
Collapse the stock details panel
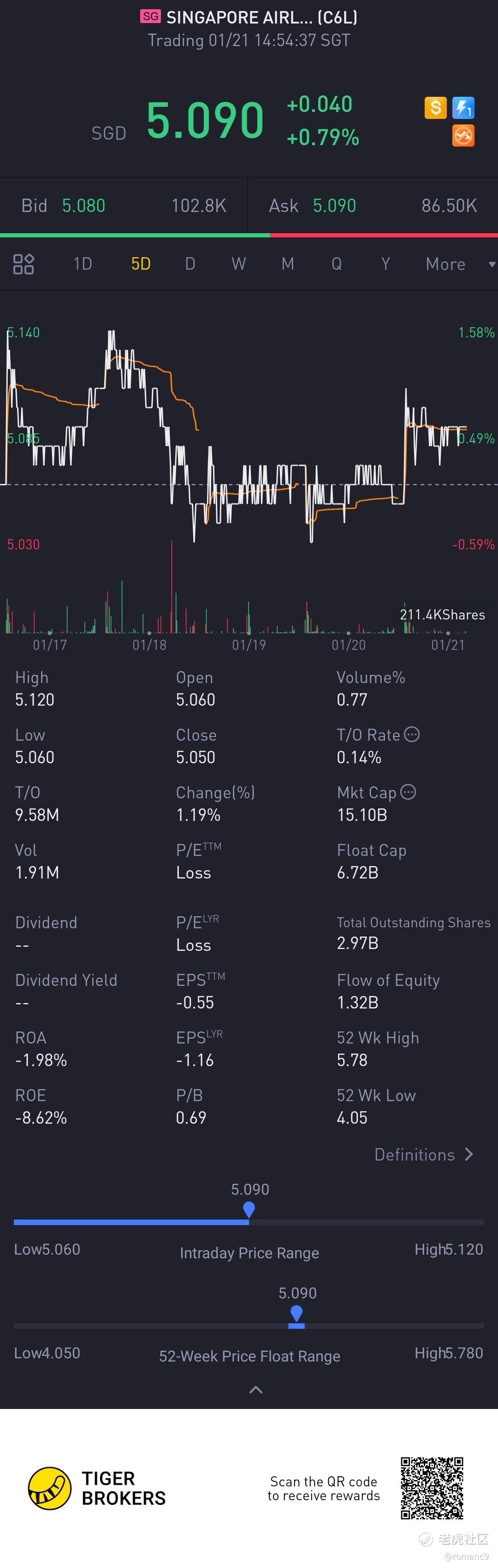point(256,1390)
